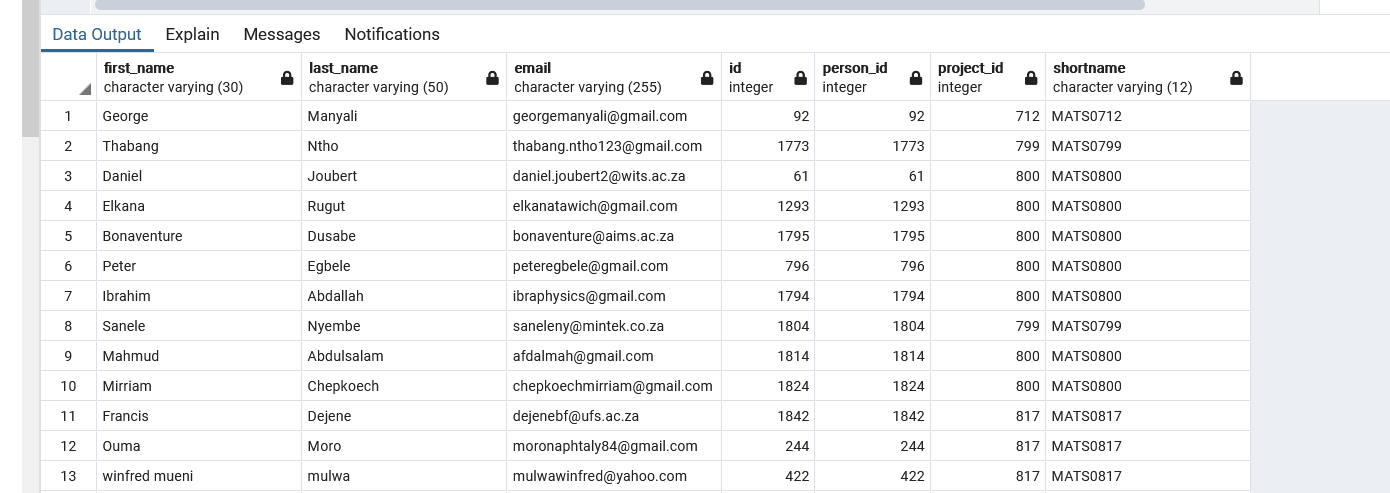The width and height of the screenshot is (1390, 493).
Task: Click lock icon in project_id header
Action: tap(1031, 78)
